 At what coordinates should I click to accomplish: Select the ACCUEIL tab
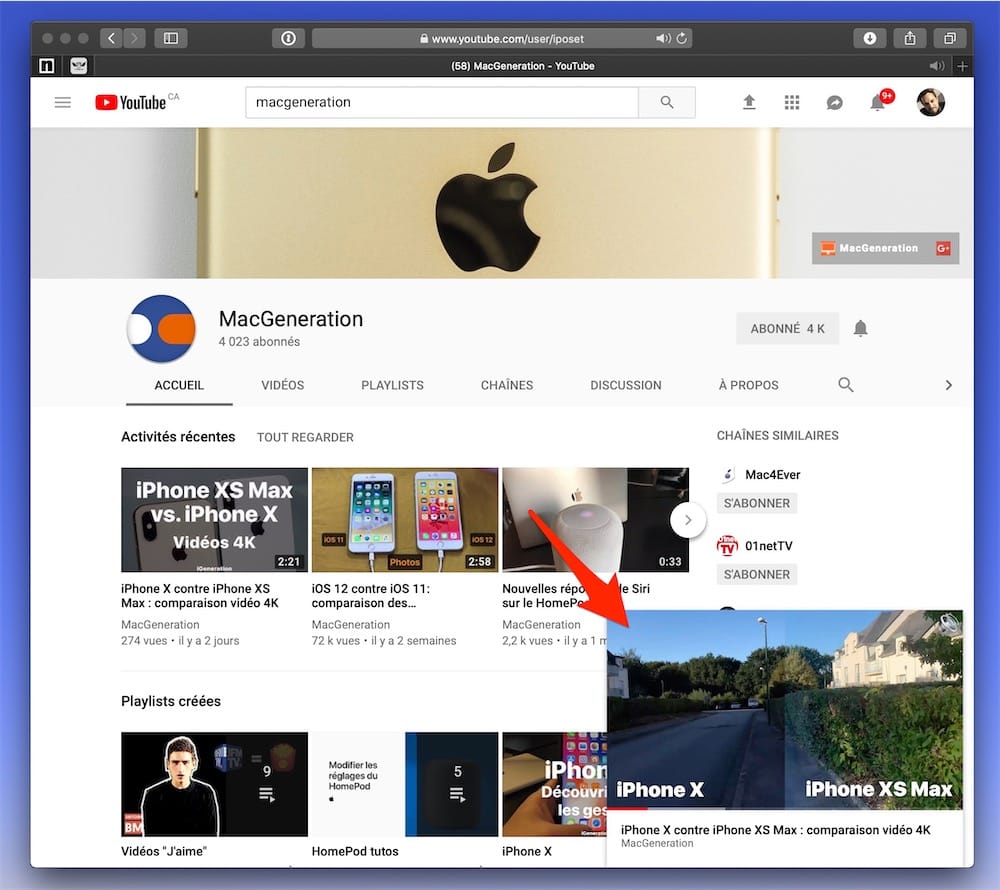coord(179,385)
